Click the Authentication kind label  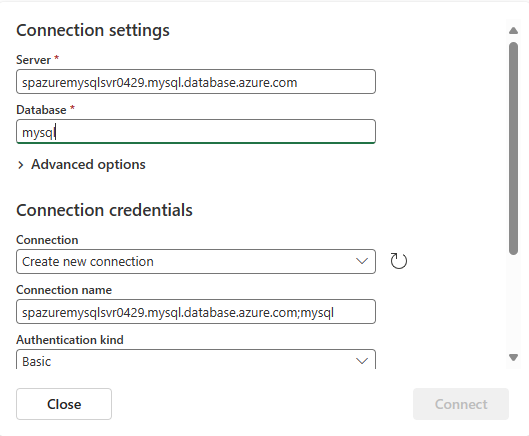[x=70, y=340]
